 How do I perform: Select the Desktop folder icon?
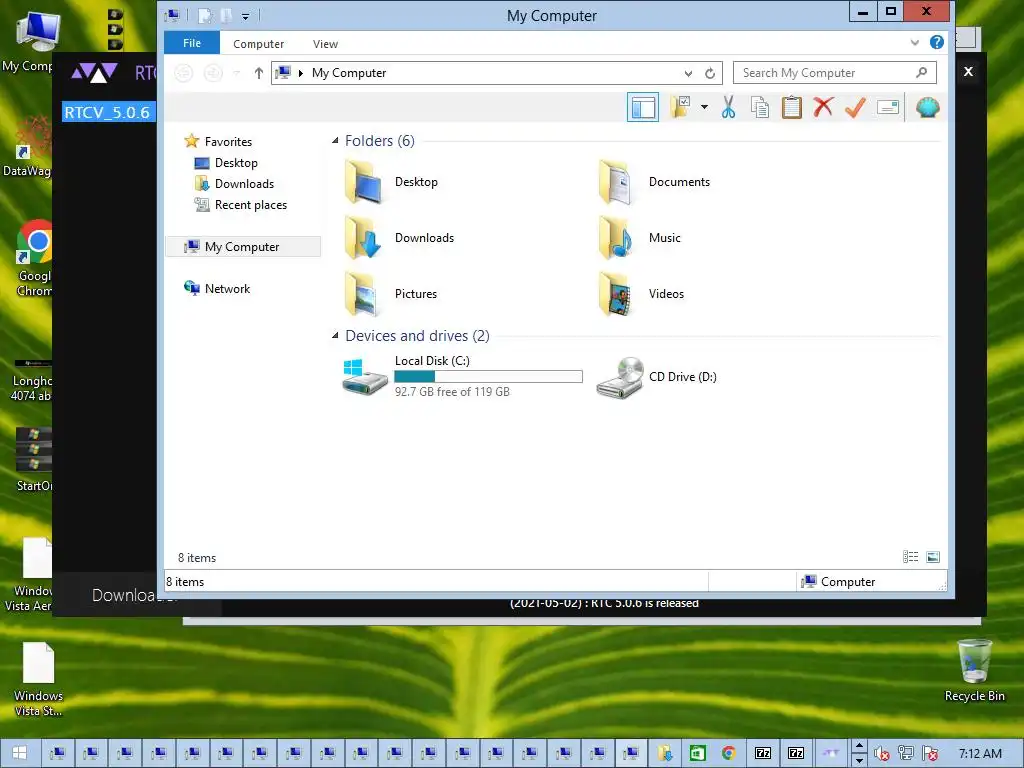coord(363,182)
